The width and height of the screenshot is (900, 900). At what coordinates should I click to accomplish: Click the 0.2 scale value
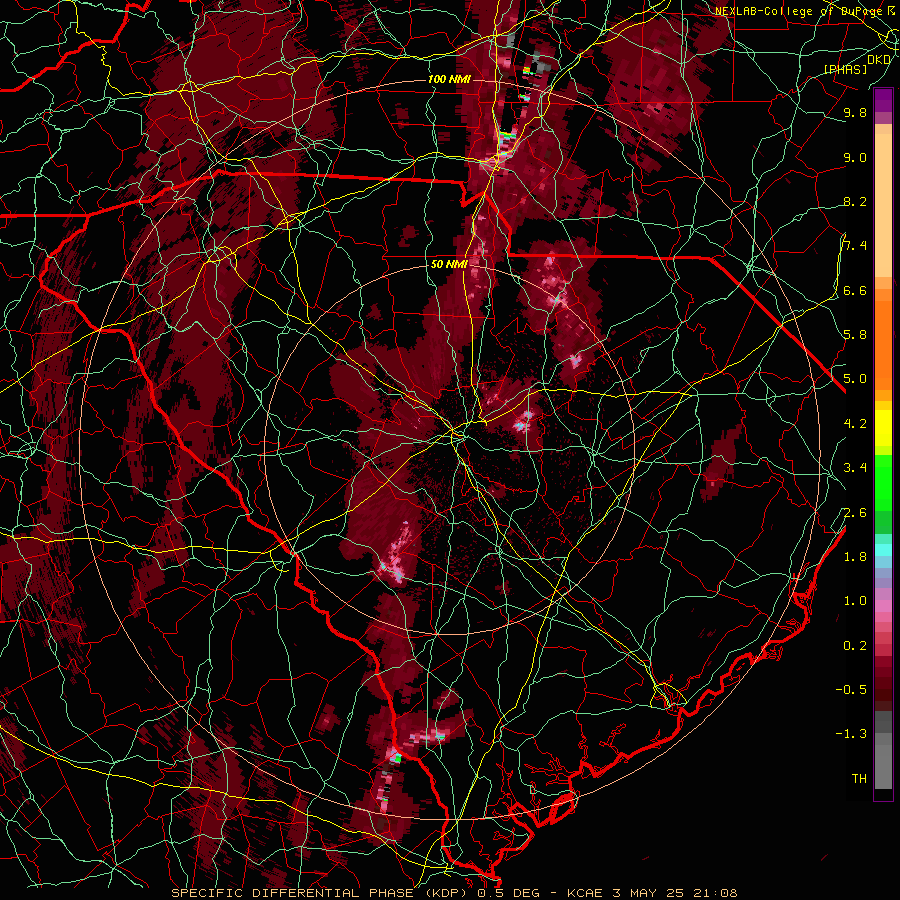(x=855, y=646)
